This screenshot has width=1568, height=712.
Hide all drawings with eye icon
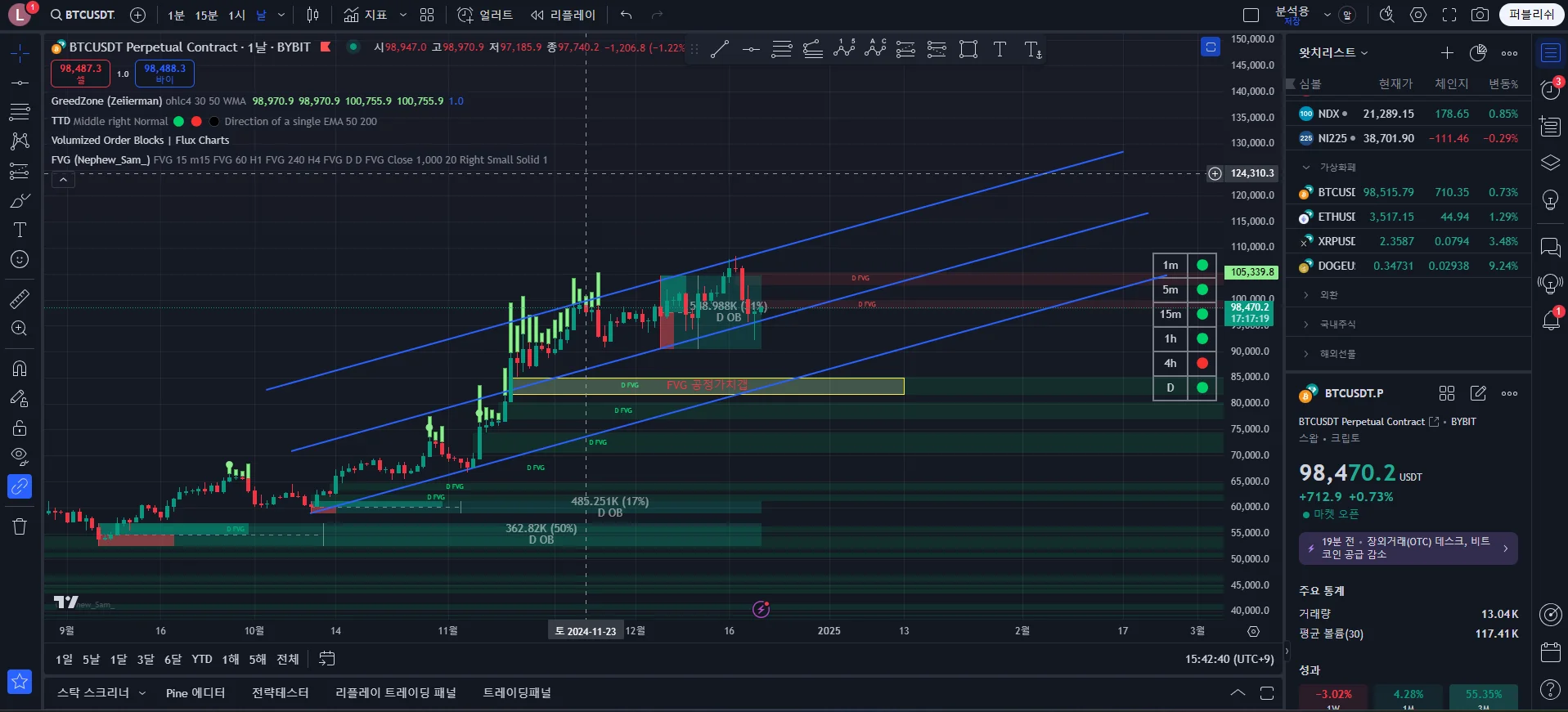click(x=20, y=456)
